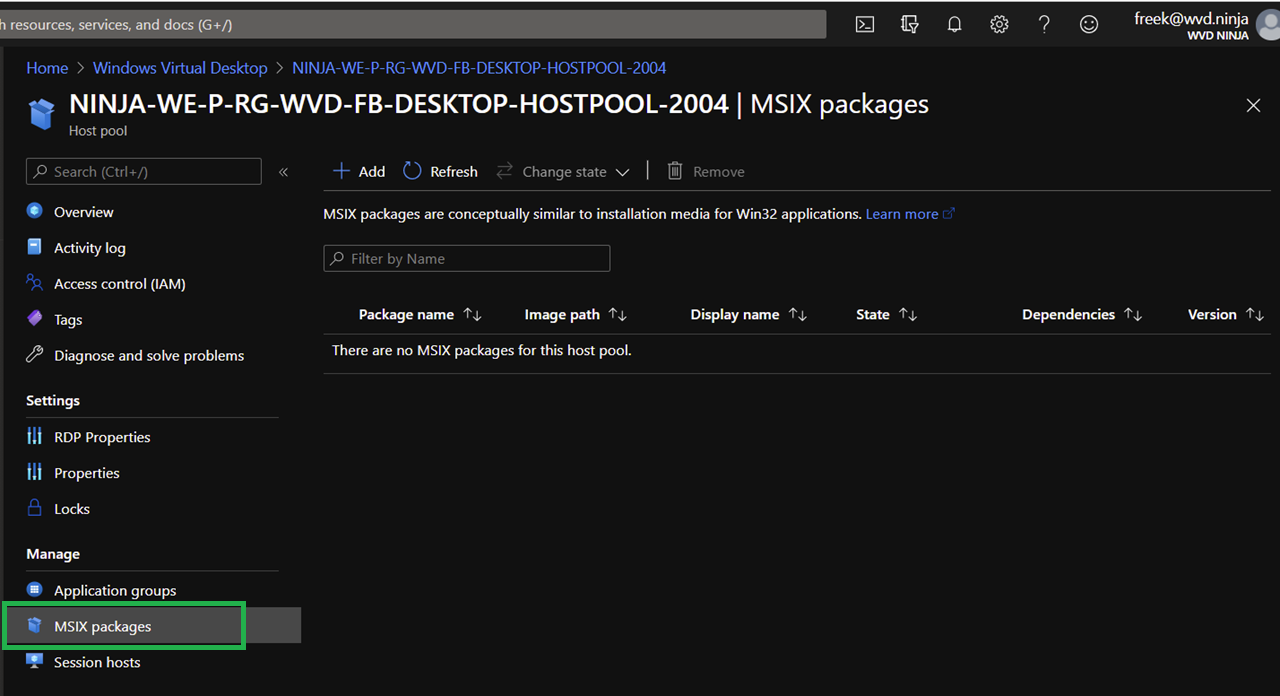The width and height of the screenshot is (1280, 696).
Task: Add a new MSIX package
Action: coord(359,172)
